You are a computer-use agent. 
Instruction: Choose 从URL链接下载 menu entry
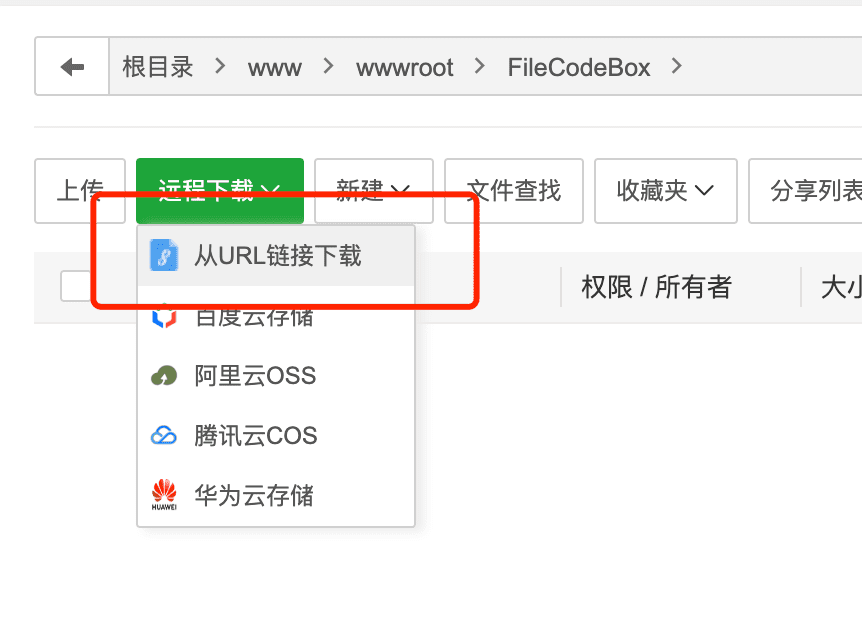point(276,256)
